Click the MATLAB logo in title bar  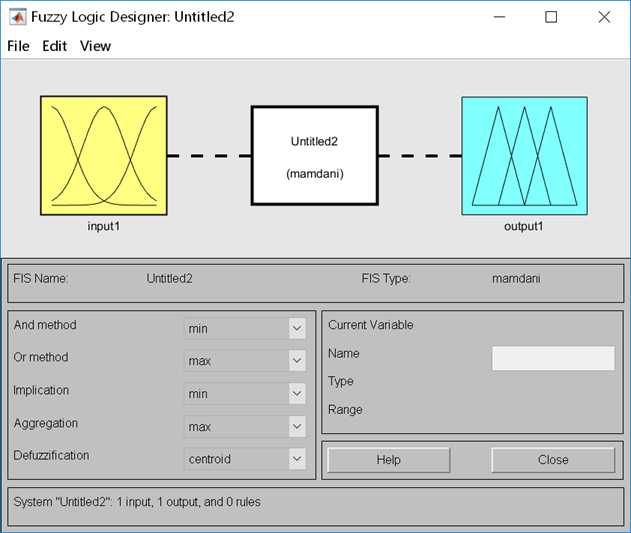(18, 17)
